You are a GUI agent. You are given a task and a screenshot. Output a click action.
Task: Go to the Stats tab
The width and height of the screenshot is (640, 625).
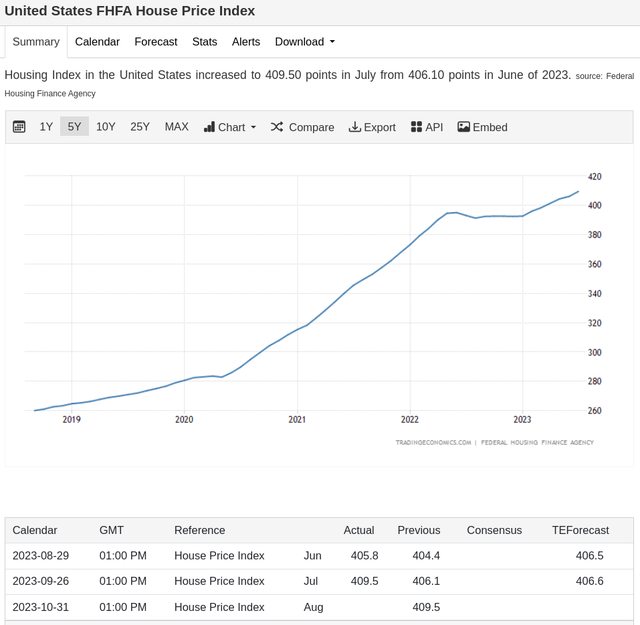[x=204, y=42]
